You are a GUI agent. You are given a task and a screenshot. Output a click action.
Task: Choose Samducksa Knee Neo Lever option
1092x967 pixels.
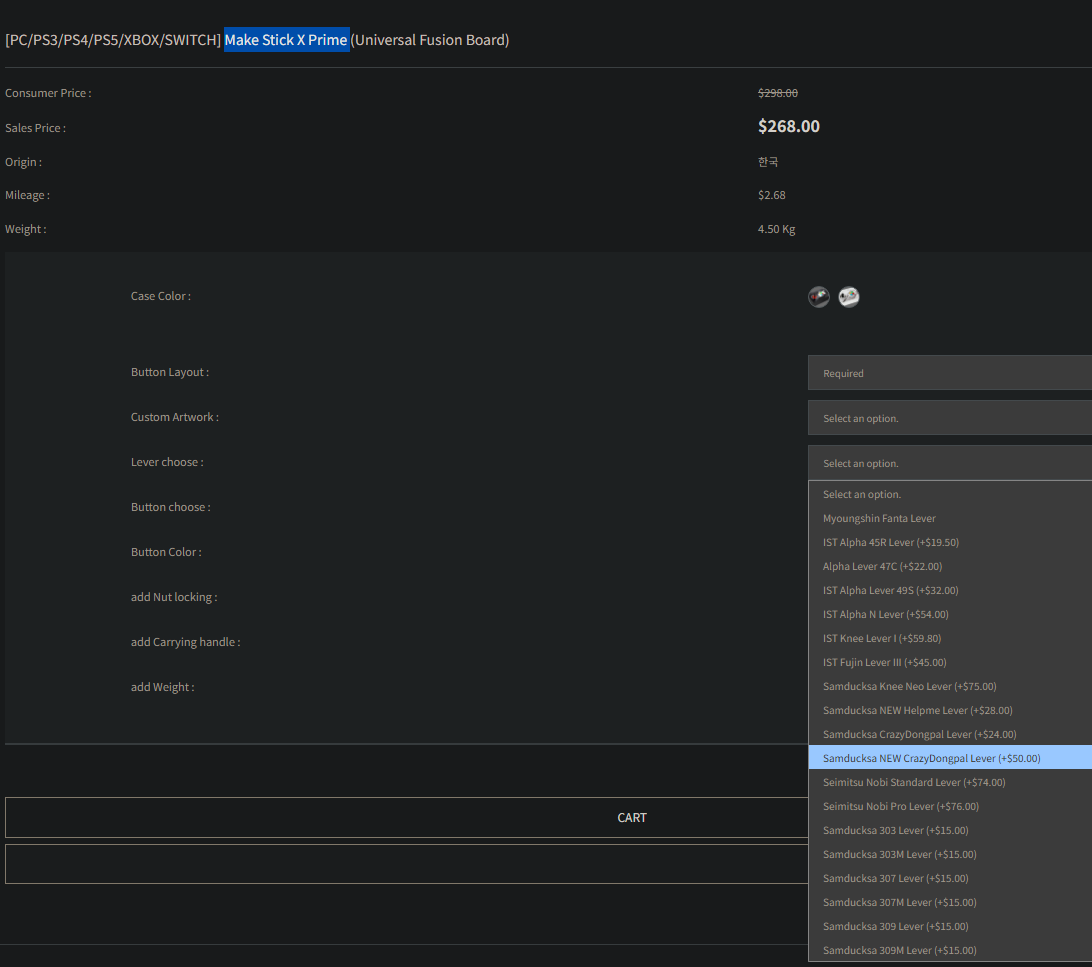(909, 686)
